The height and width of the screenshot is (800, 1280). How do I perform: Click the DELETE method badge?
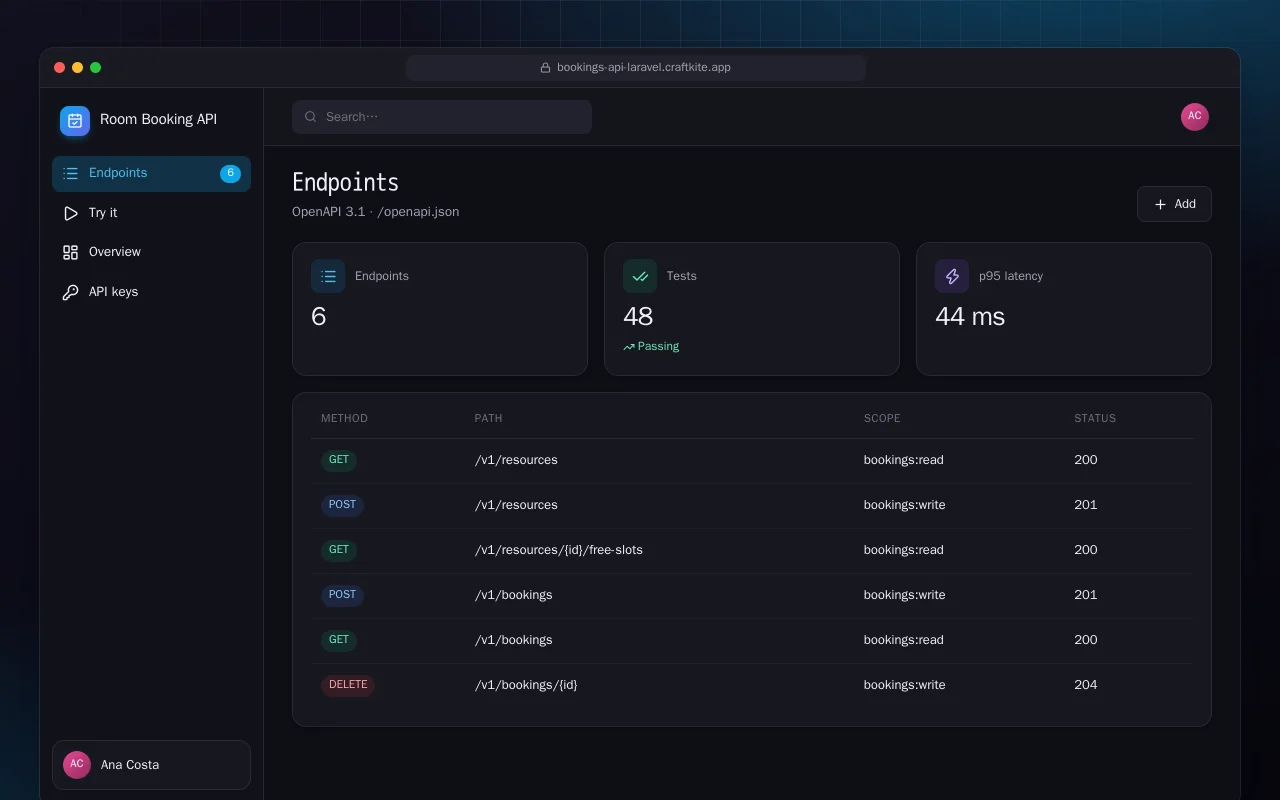[x=348, y=685]
